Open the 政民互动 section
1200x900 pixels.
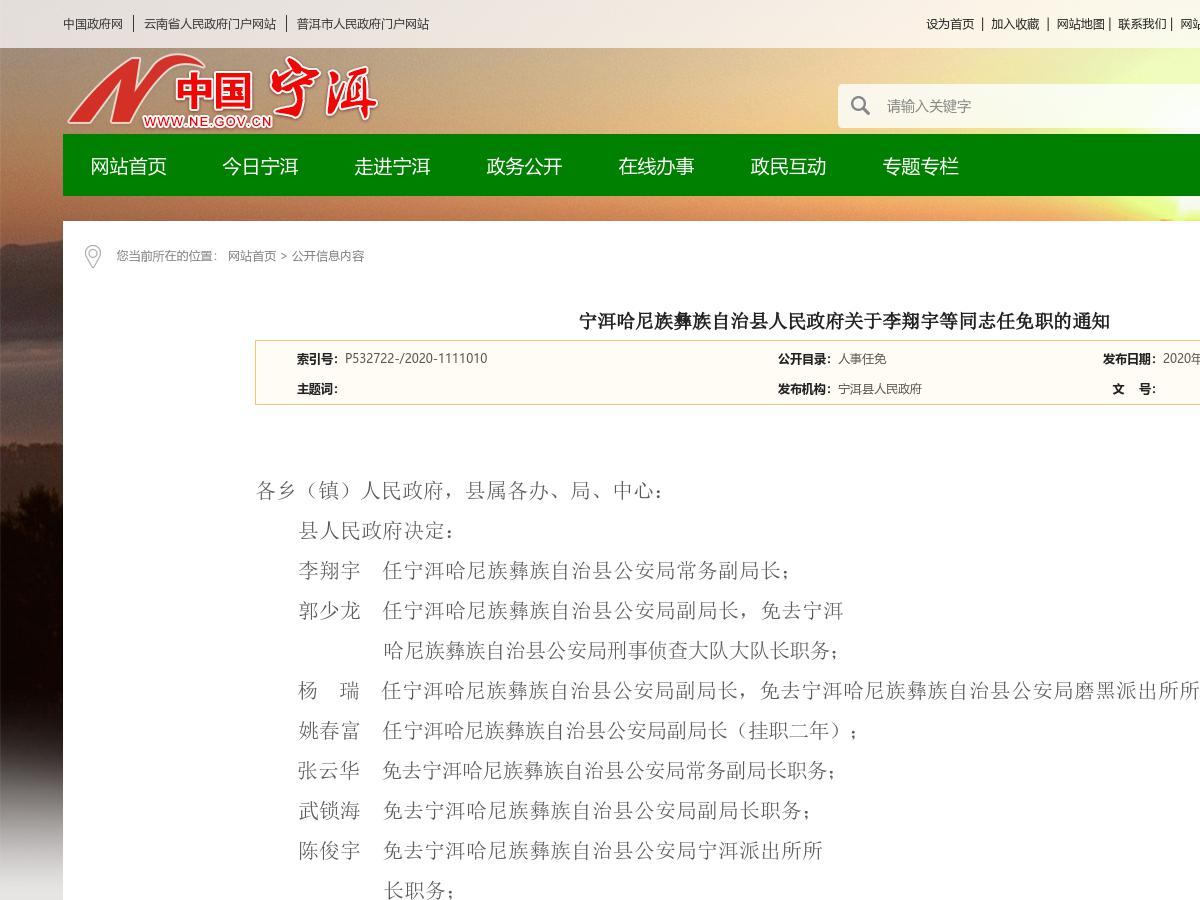click(788, 166)
